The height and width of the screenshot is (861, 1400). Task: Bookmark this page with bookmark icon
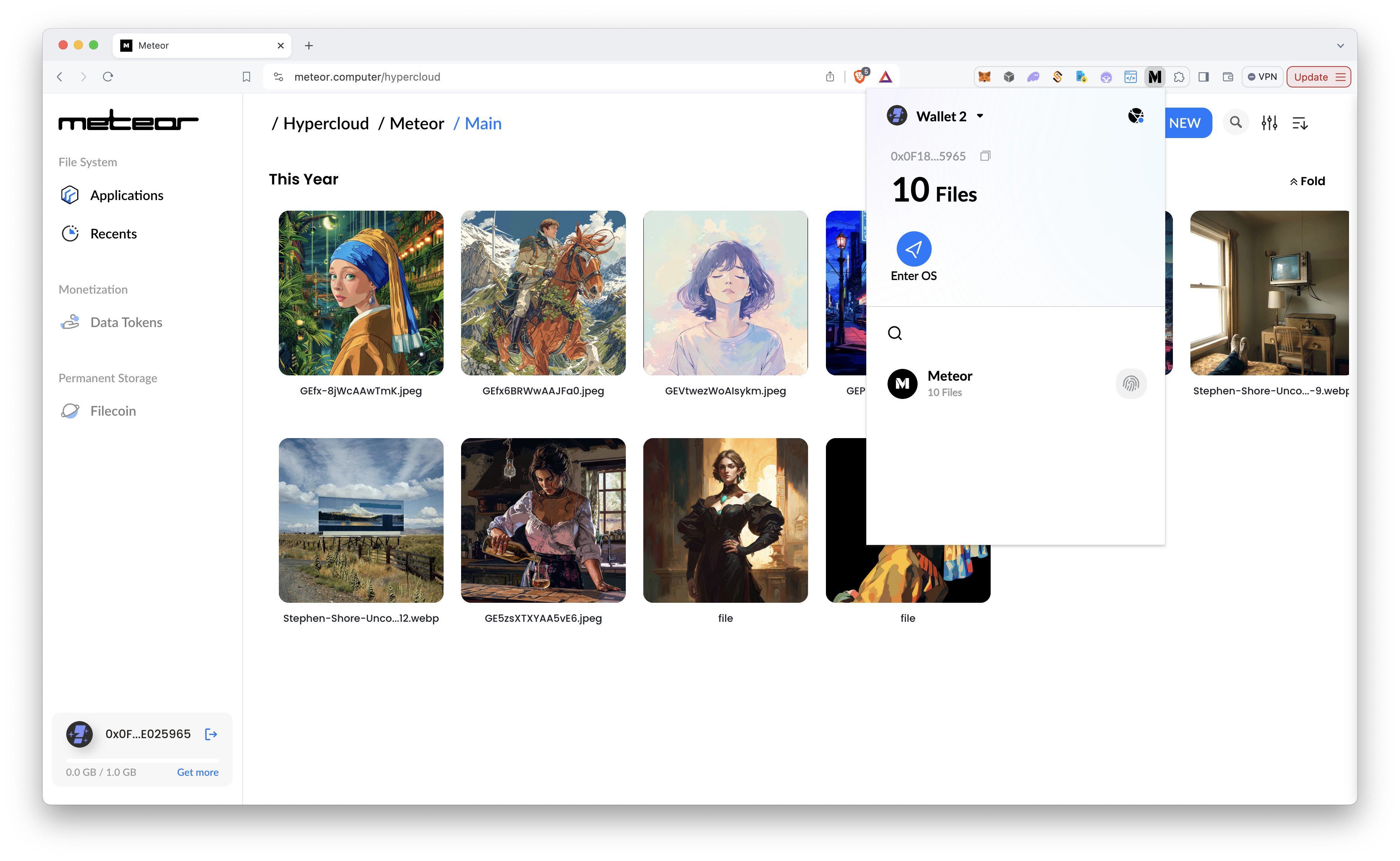[x=246, y=77]
